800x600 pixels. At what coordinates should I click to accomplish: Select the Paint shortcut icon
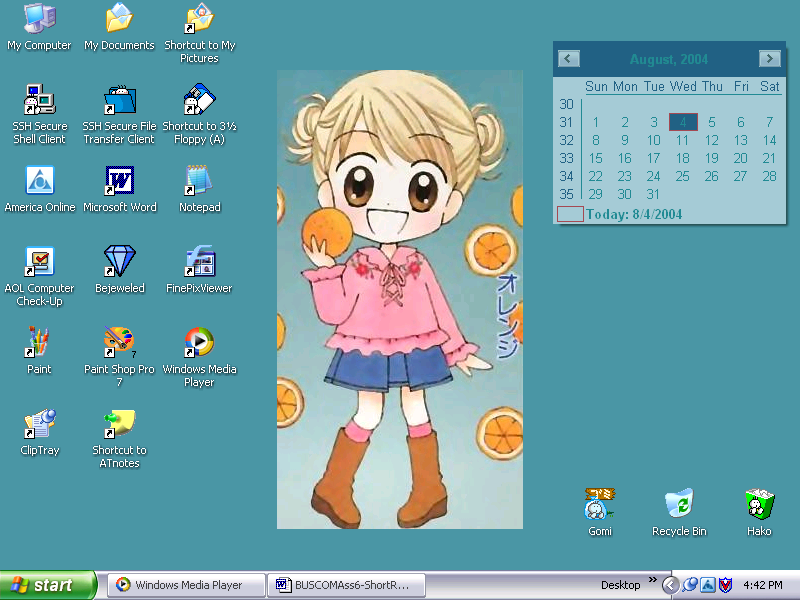[x=39, y=342]
